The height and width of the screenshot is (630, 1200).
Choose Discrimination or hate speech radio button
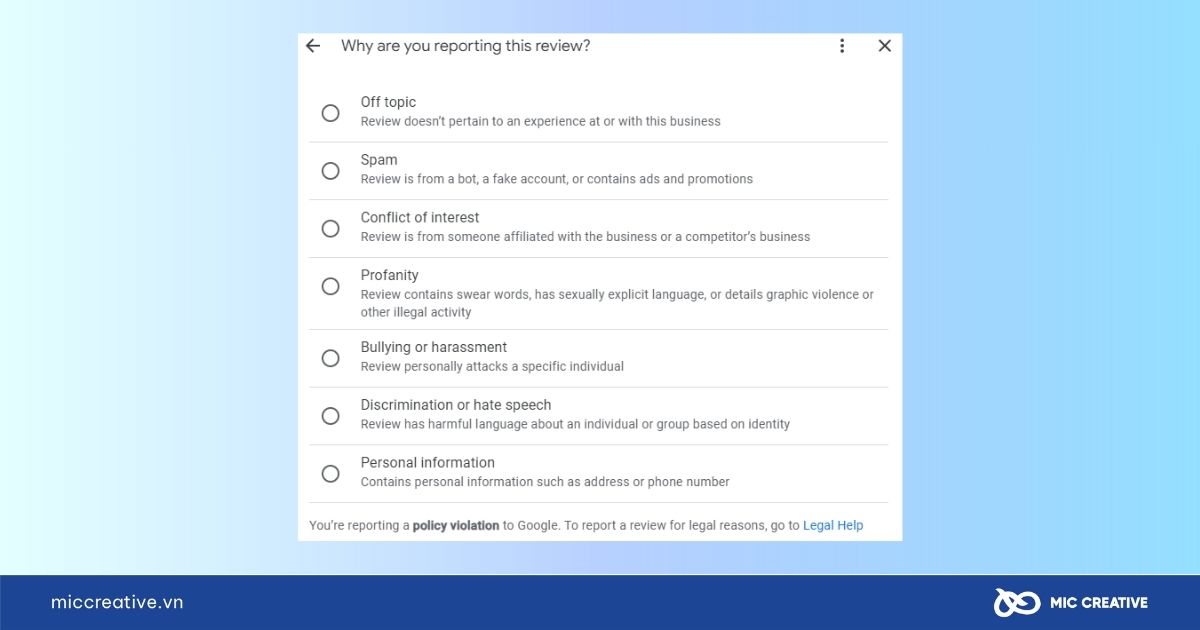330,416
